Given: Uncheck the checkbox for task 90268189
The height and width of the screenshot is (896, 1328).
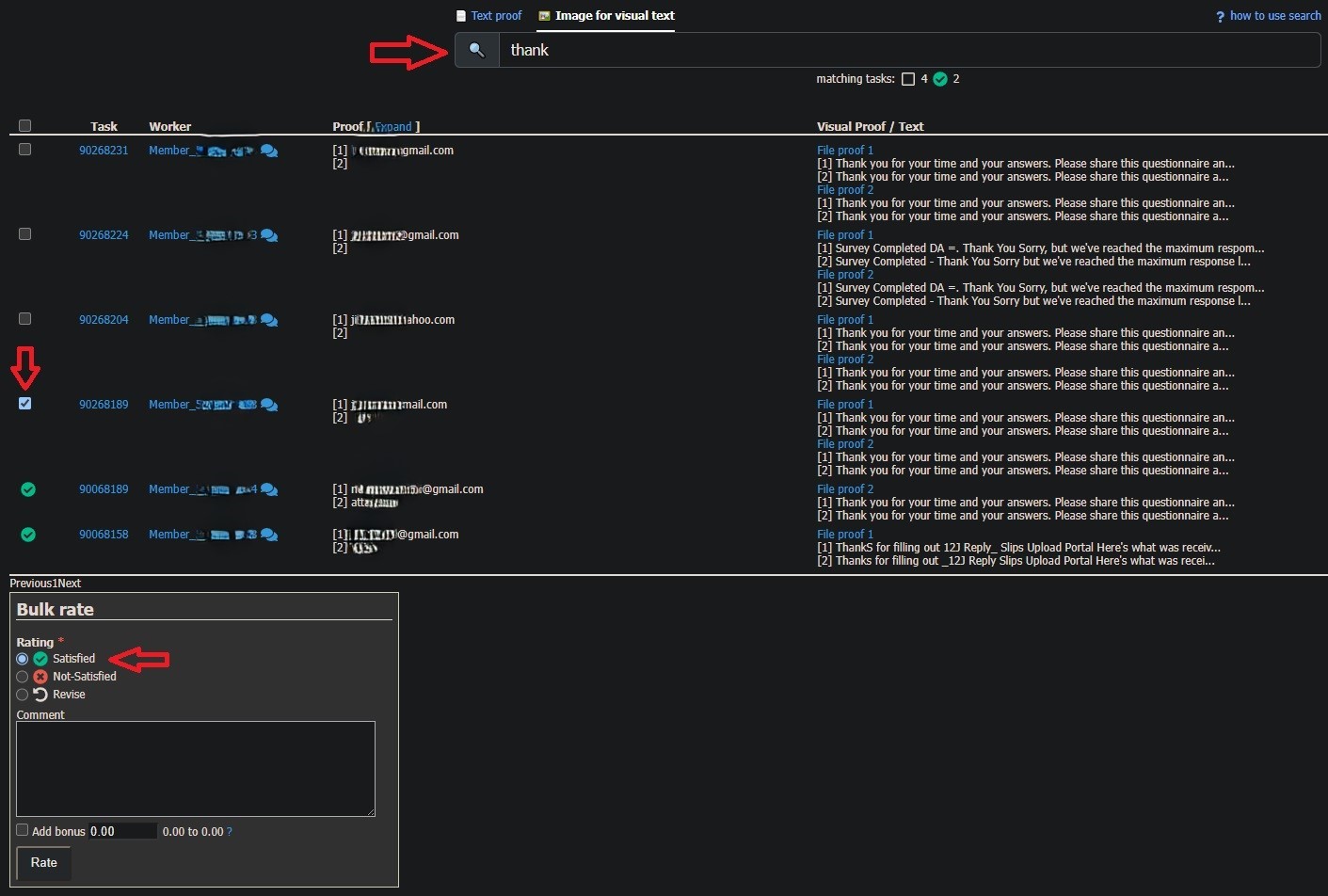Looking at the screenshot, I should 25,404.
